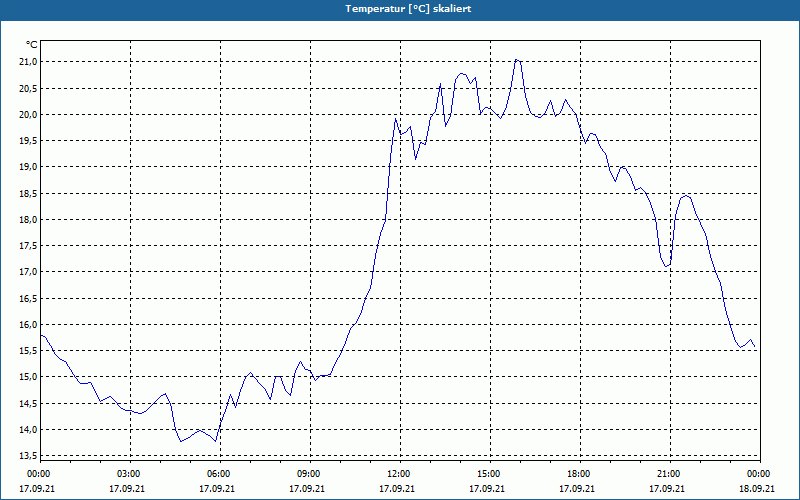Click the chart title 'Temperatur [°C] skaliert'
Screen dimensions: 800x500
408,9
